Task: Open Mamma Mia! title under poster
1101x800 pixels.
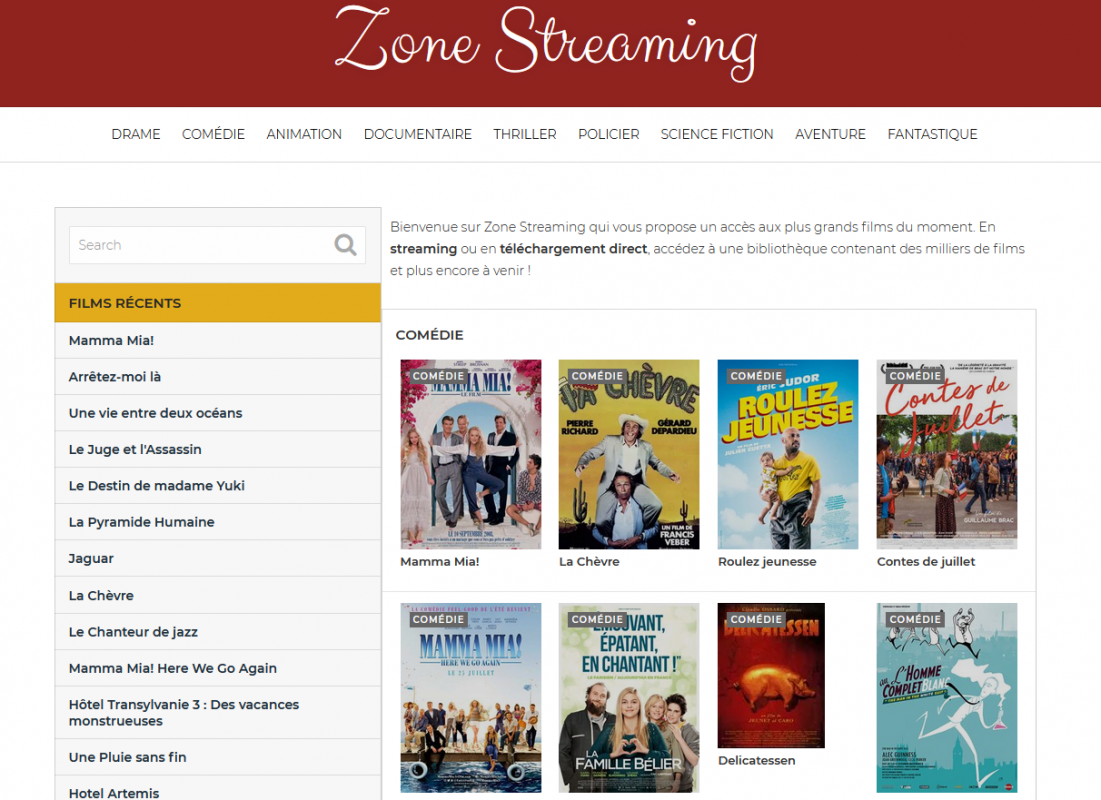Action: click(440, 562)
